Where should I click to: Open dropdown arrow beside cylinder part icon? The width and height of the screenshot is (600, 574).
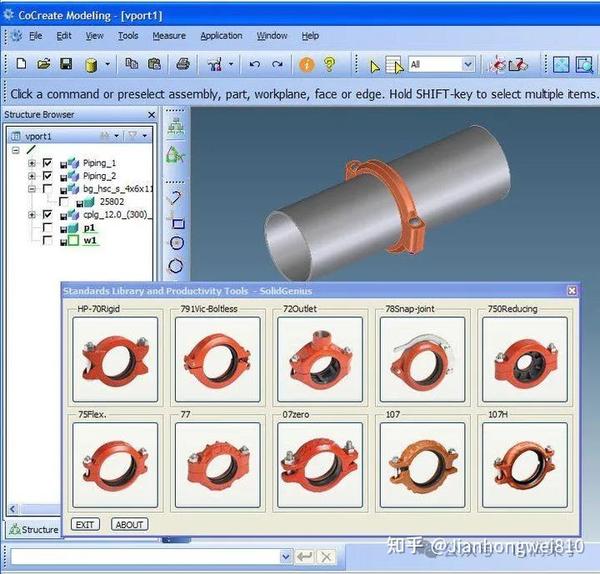click(x=108, y=64)
